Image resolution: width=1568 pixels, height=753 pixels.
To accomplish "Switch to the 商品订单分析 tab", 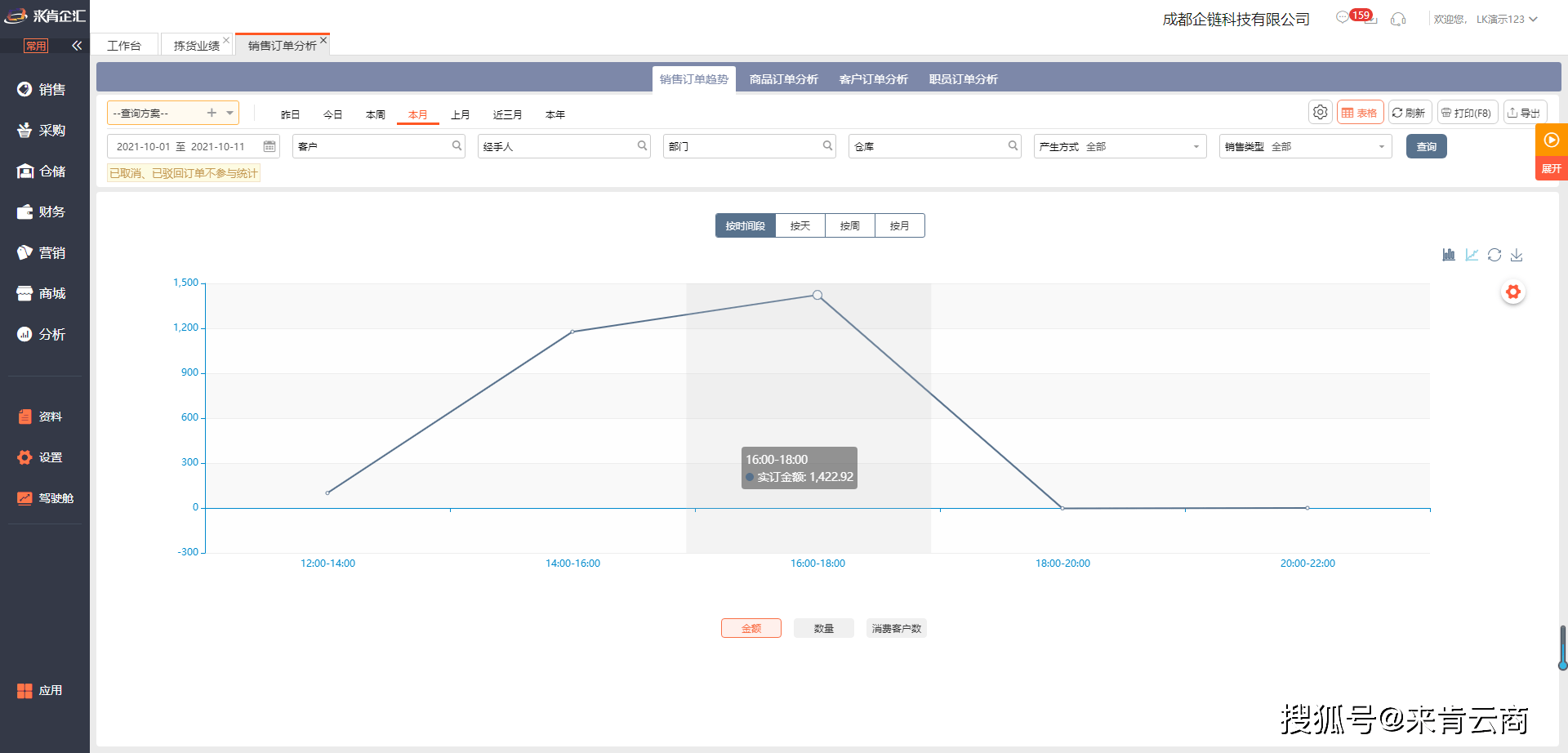I will tap(783, 78).
